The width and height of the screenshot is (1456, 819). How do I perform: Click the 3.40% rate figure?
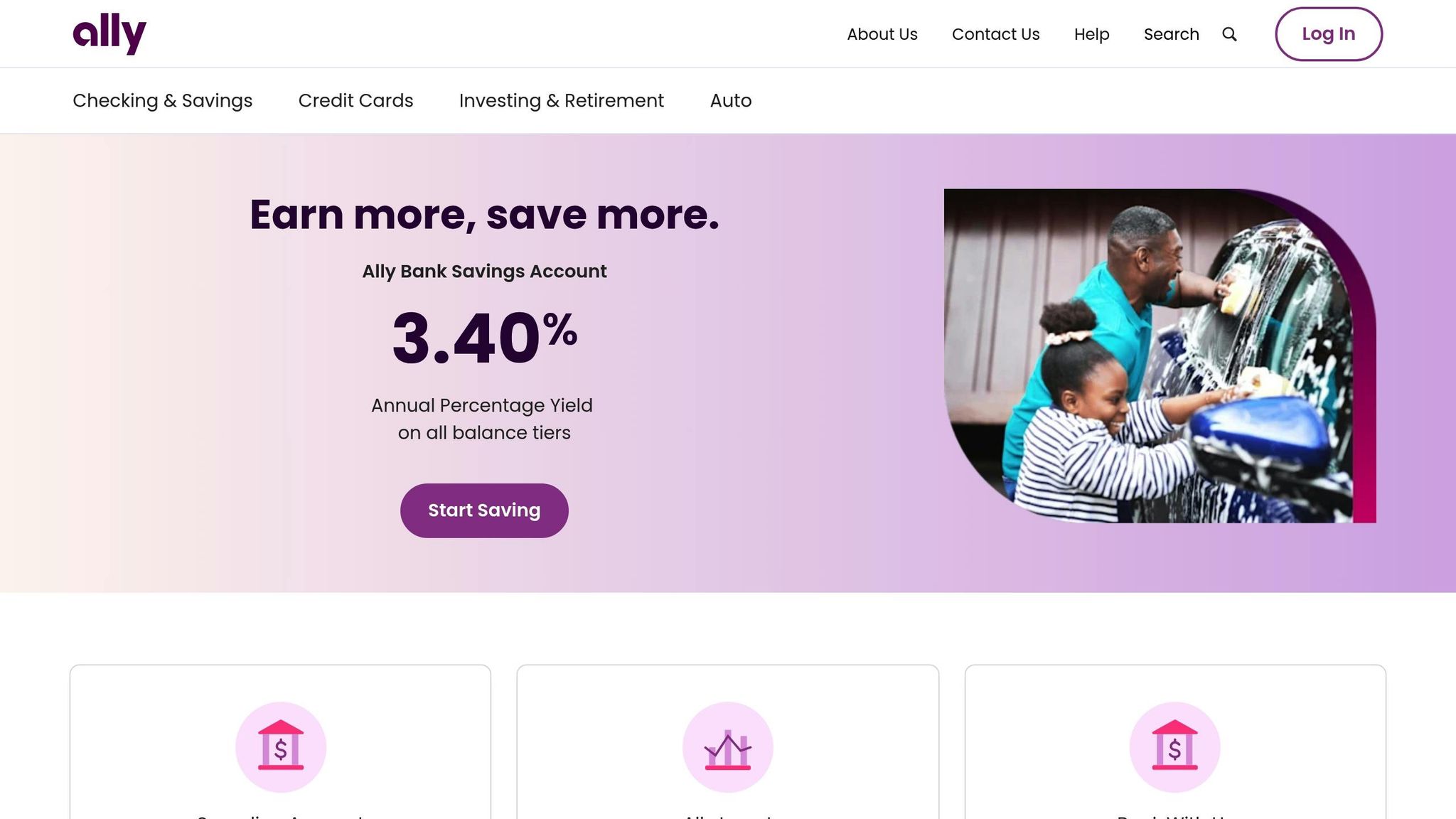click(484, 338)
